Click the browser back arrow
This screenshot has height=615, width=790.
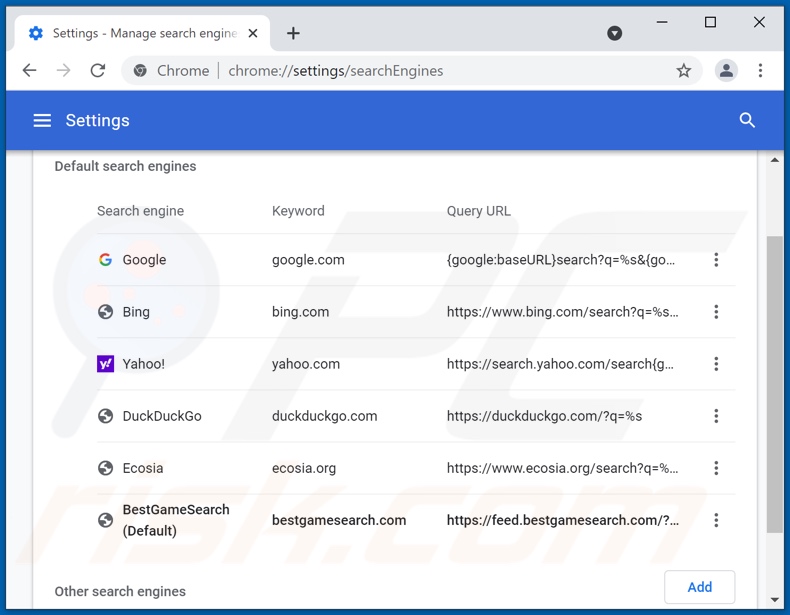click(x=30, y=71)
